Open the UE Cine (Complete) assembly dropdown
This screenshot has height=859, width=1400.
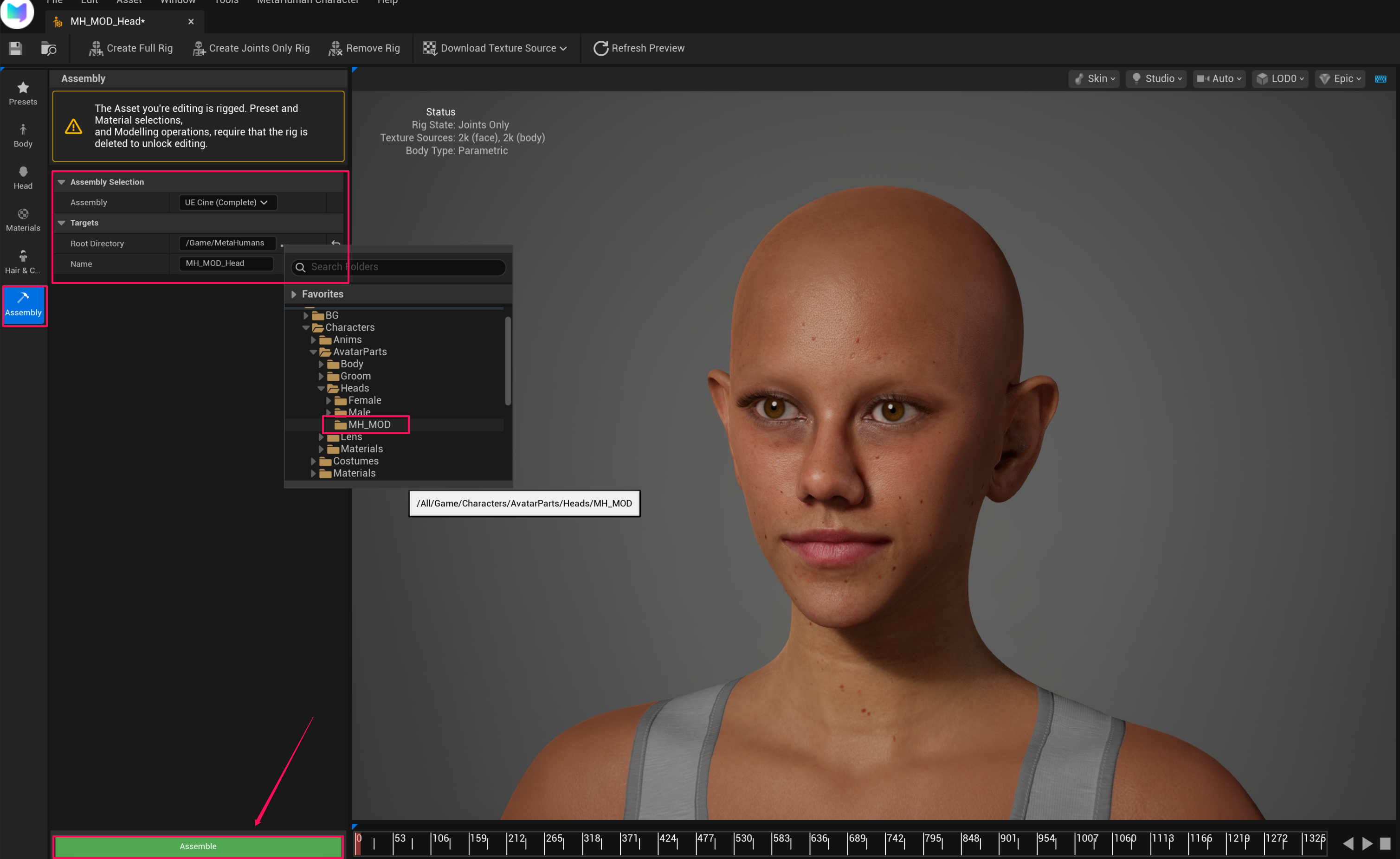click(227, 202)
